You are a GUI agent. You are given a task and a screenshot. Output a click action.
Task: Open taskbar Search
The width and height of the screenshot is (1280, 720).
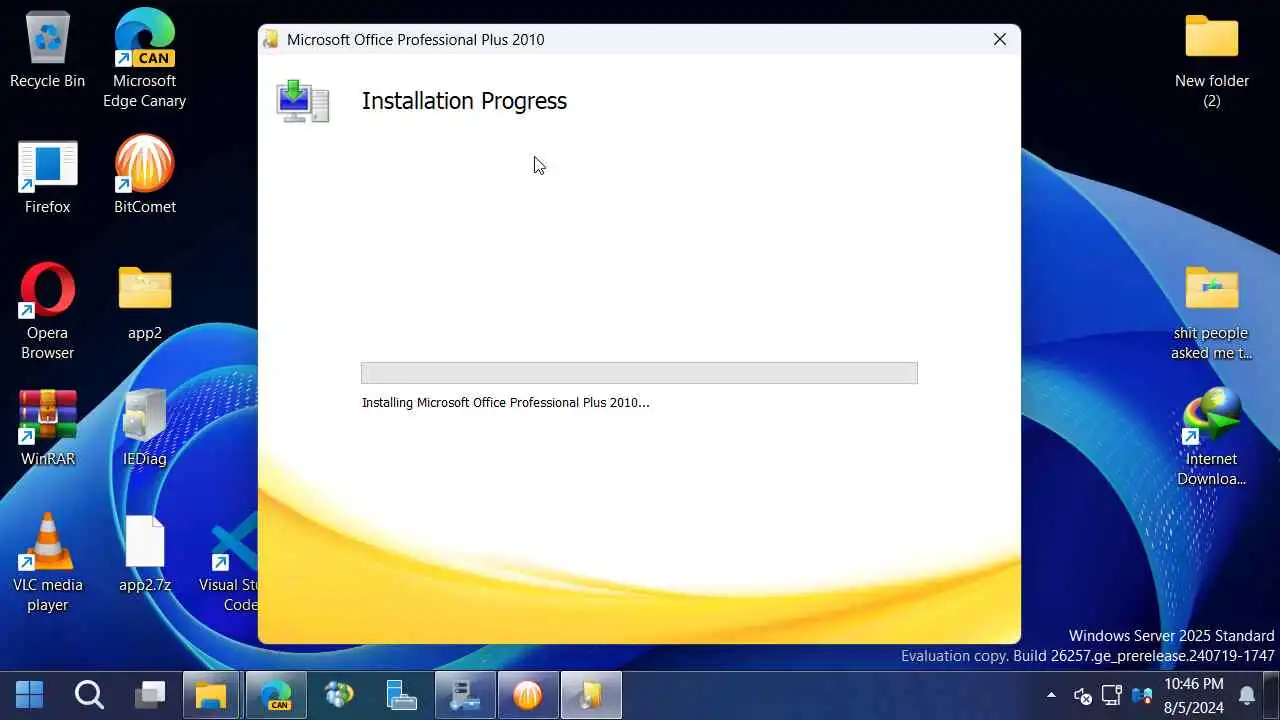point(89,694)
